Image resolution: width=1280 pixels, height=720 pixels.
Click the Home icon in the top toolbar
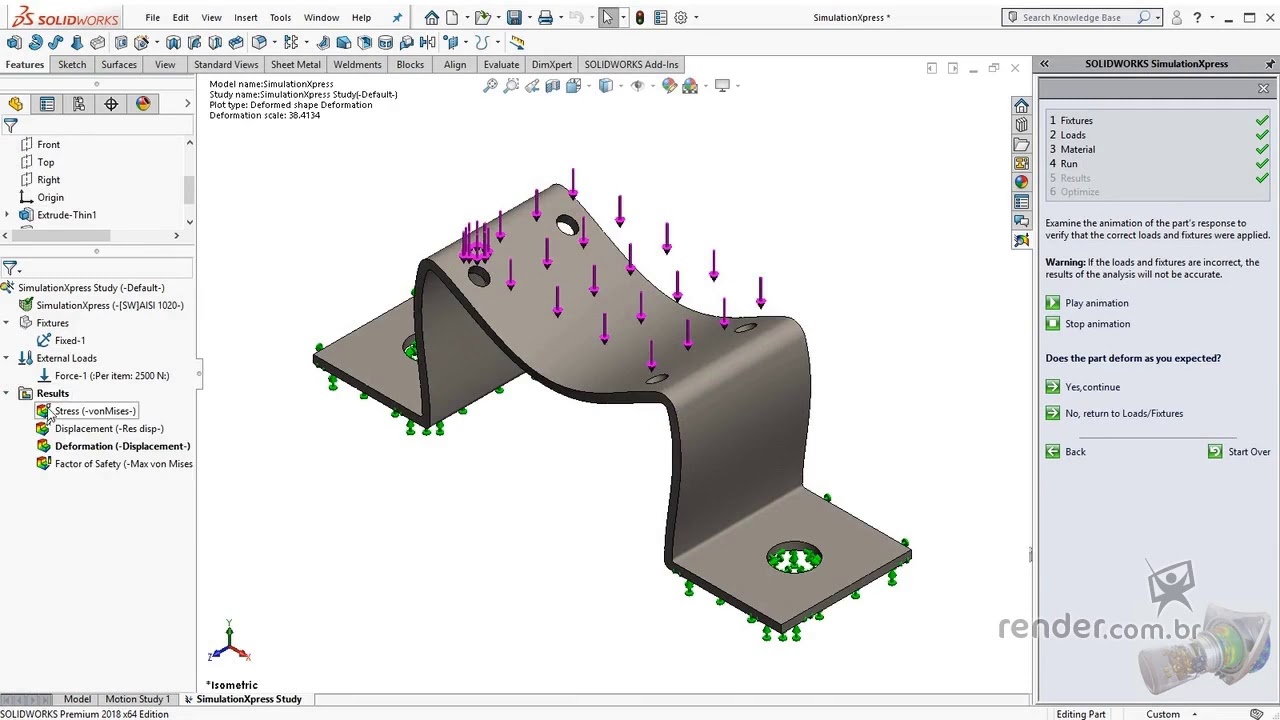[x=431, y=17]
